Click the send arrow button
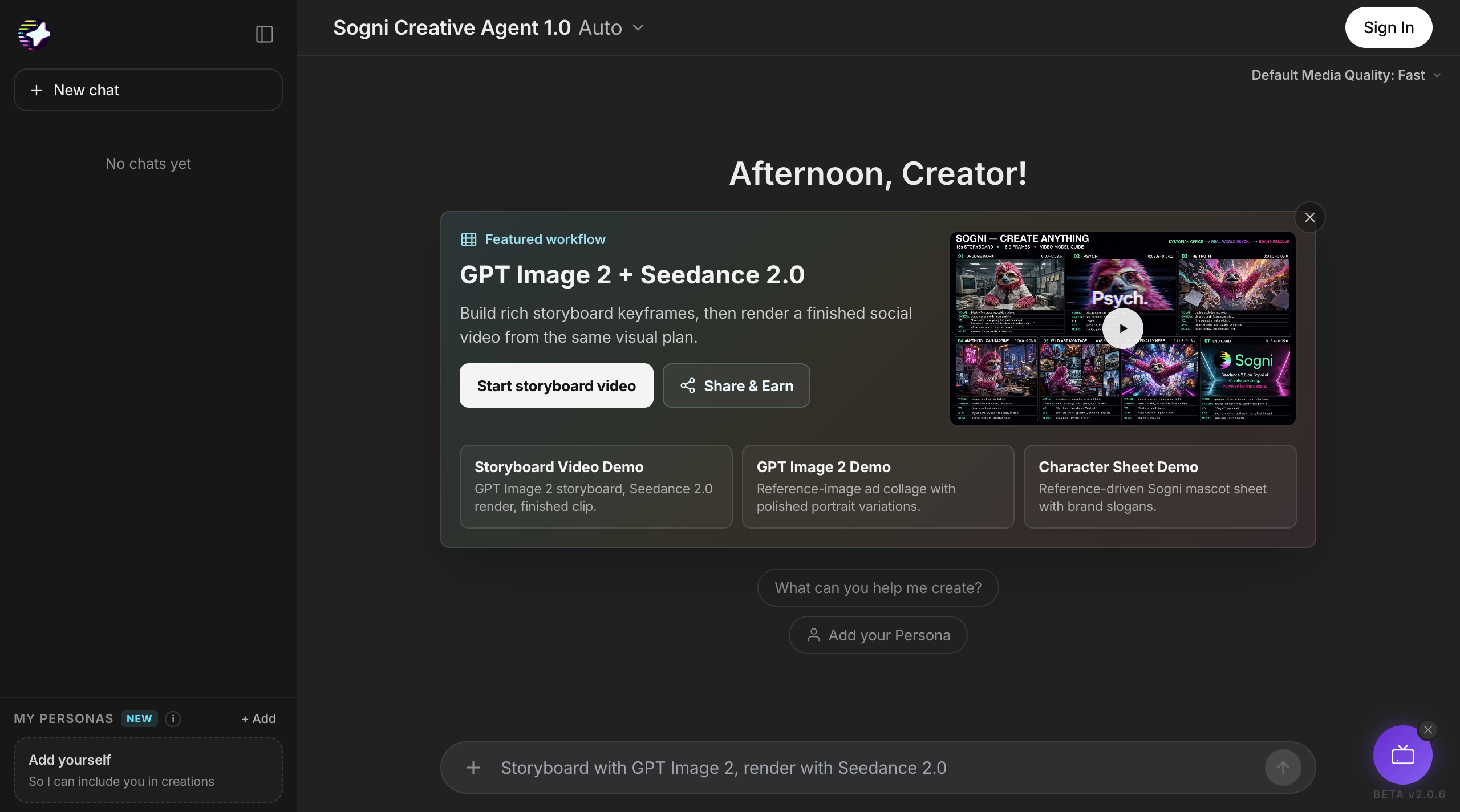1460x812 pixels. click(x=1283, y=768)
